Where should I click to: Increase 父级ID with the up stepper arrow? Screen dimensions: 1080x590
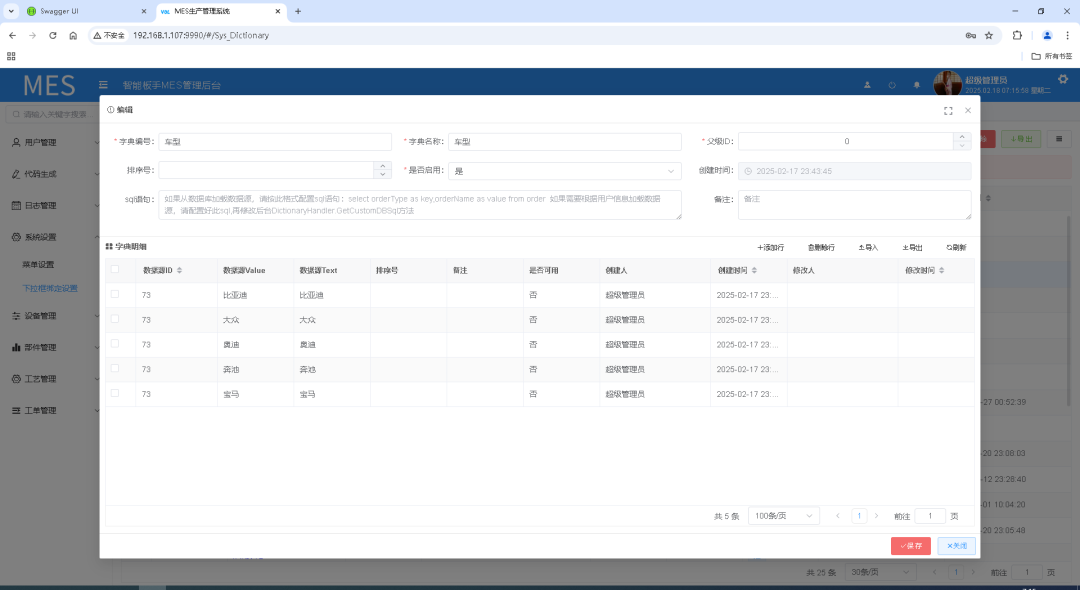pos(965,137)
